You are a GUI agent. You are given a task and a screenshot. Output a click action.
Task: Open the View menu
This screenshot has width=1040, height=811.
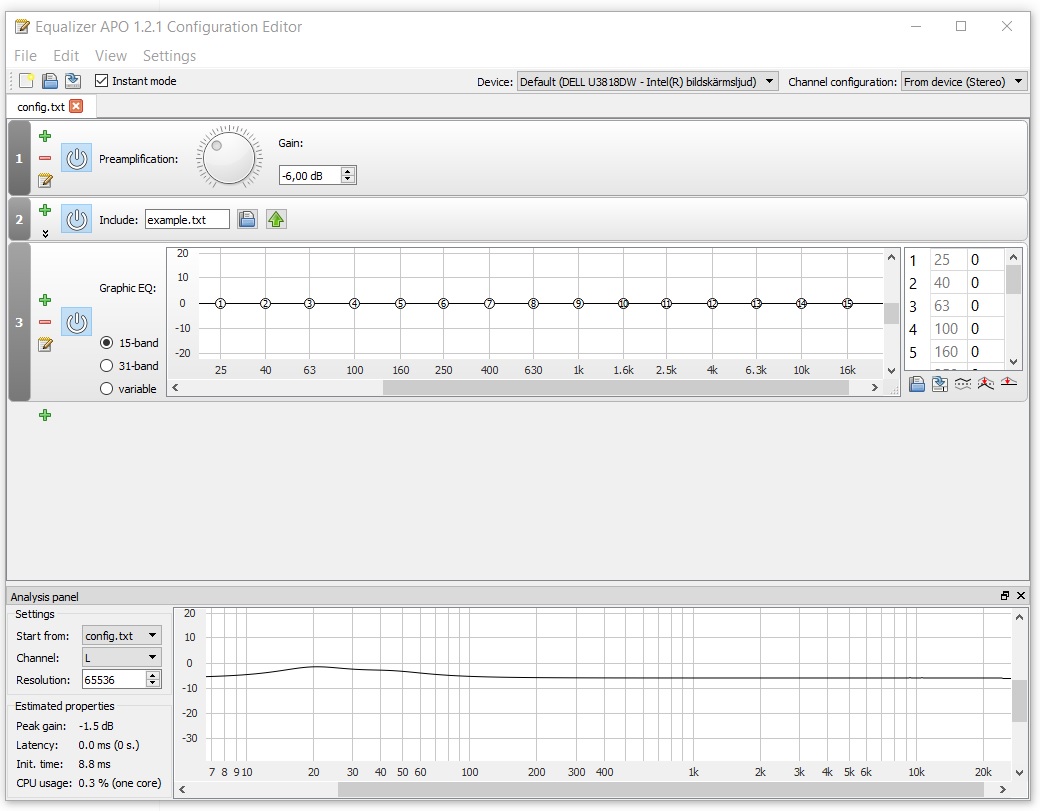(110, 56)
